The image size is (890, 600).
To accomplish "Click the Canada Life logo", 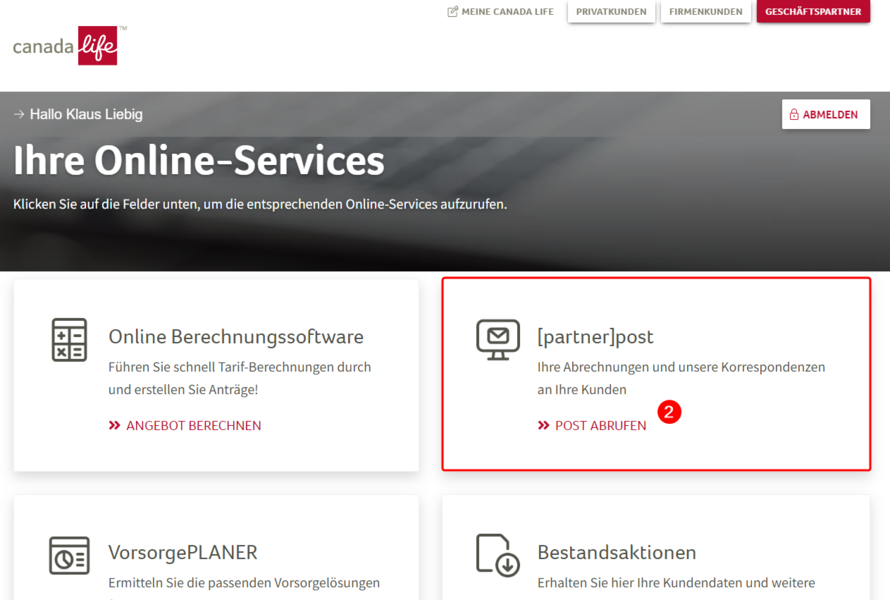I will pos(70,45).
